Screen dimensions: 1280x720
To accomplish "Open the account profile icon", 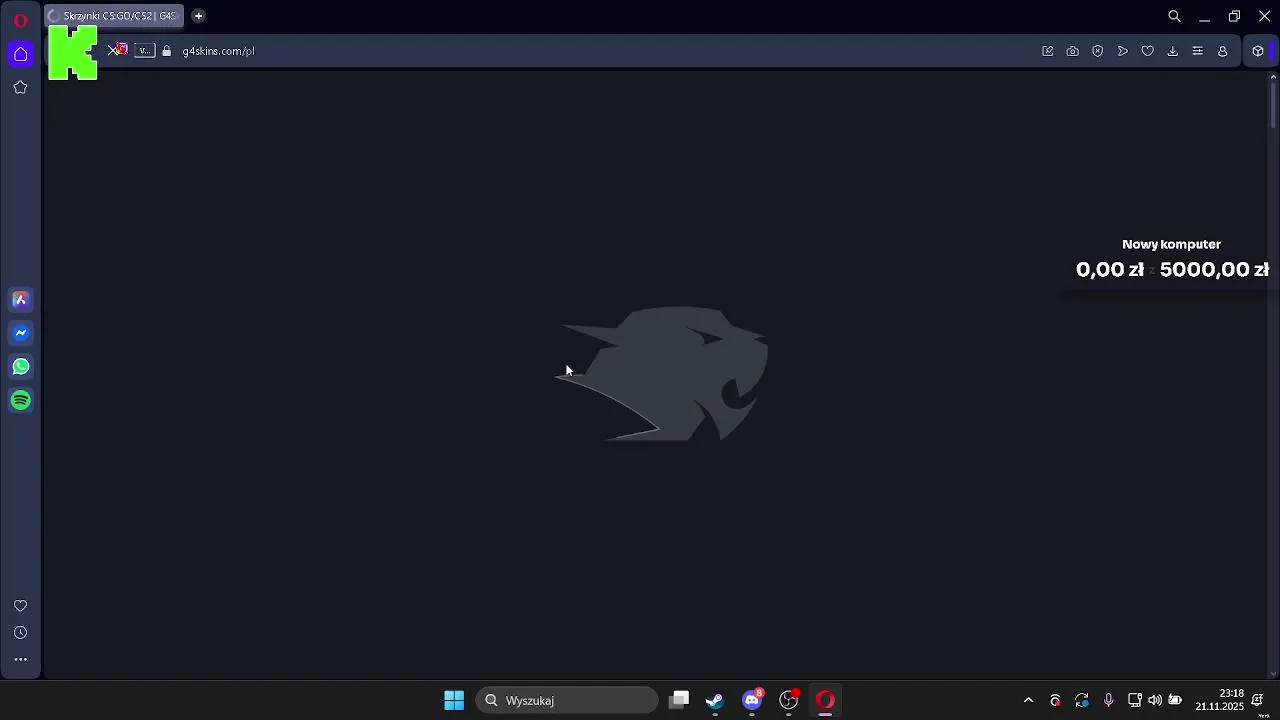I will coord(1223,51).
